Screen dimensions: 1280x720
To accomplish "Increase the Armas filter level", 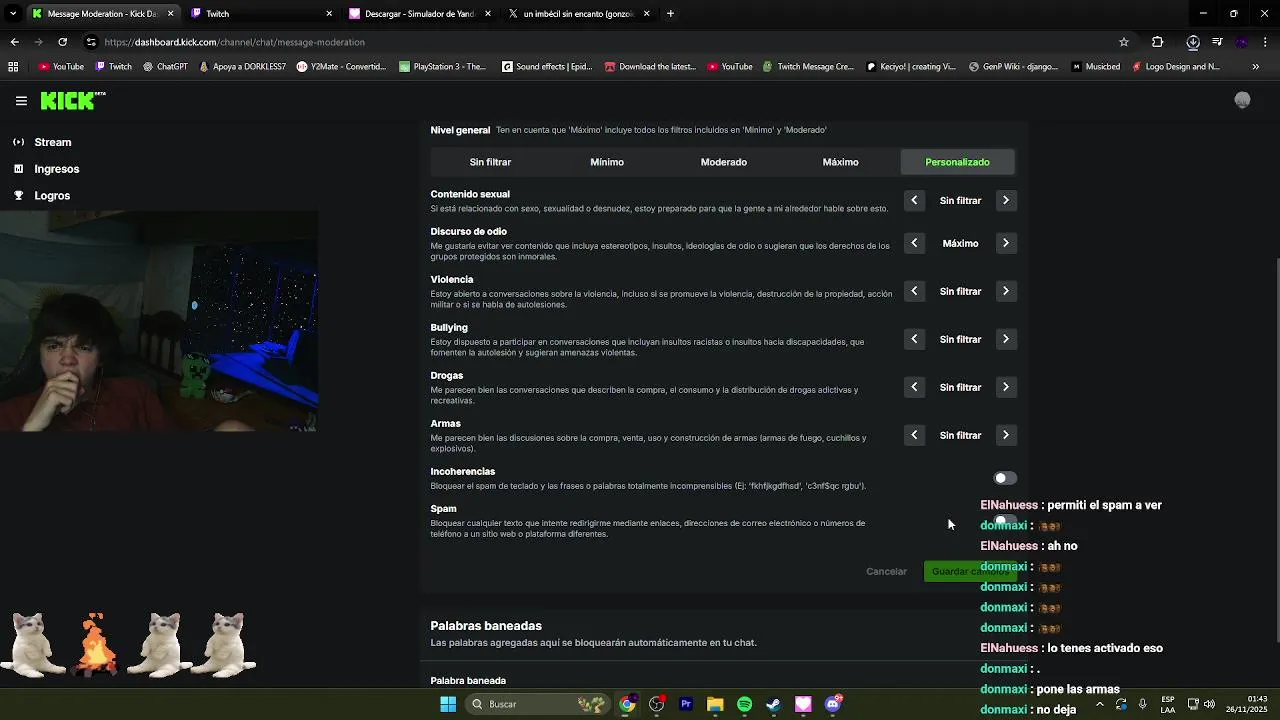I will (1006, 435).
